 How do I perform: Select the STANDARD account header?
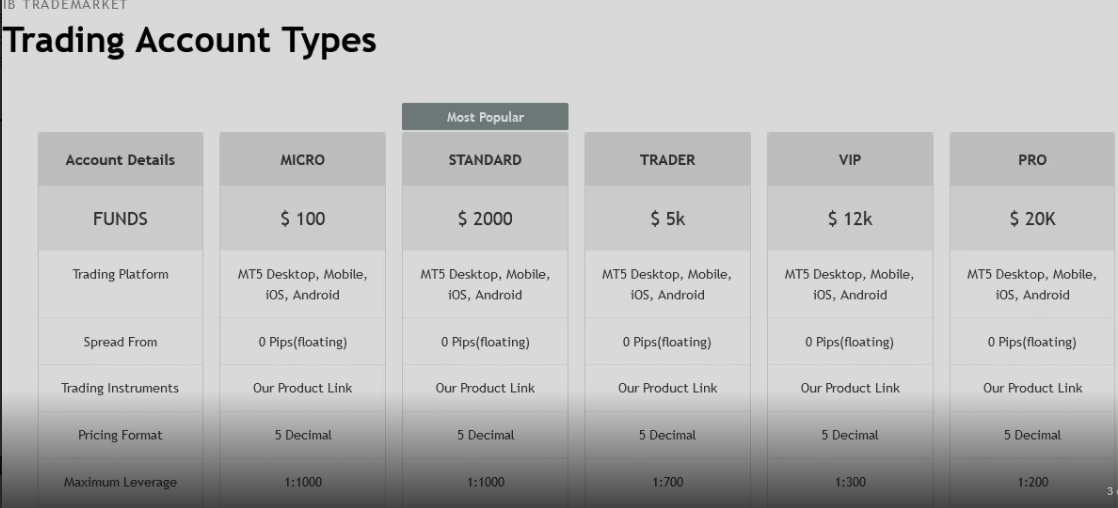point(485,160)
